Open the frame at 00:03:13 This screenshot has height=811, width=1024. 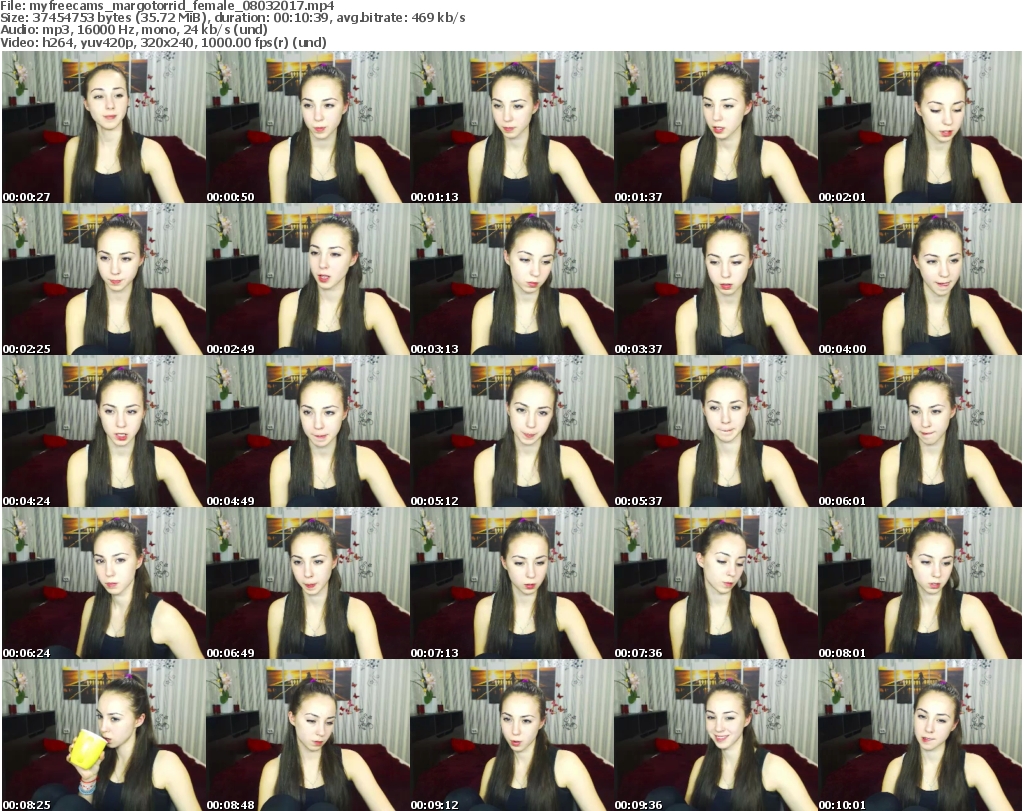(x=511, y=279)
